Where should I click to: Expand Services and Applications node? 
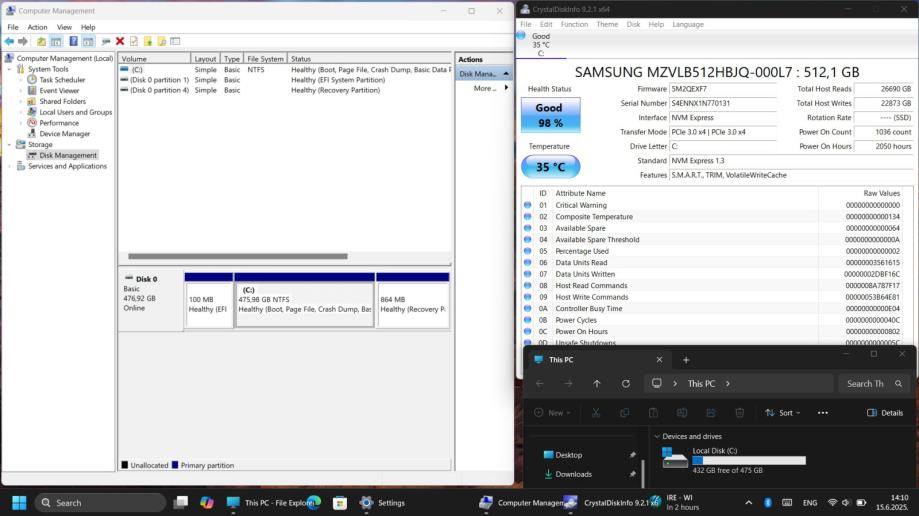pos(10,166)
